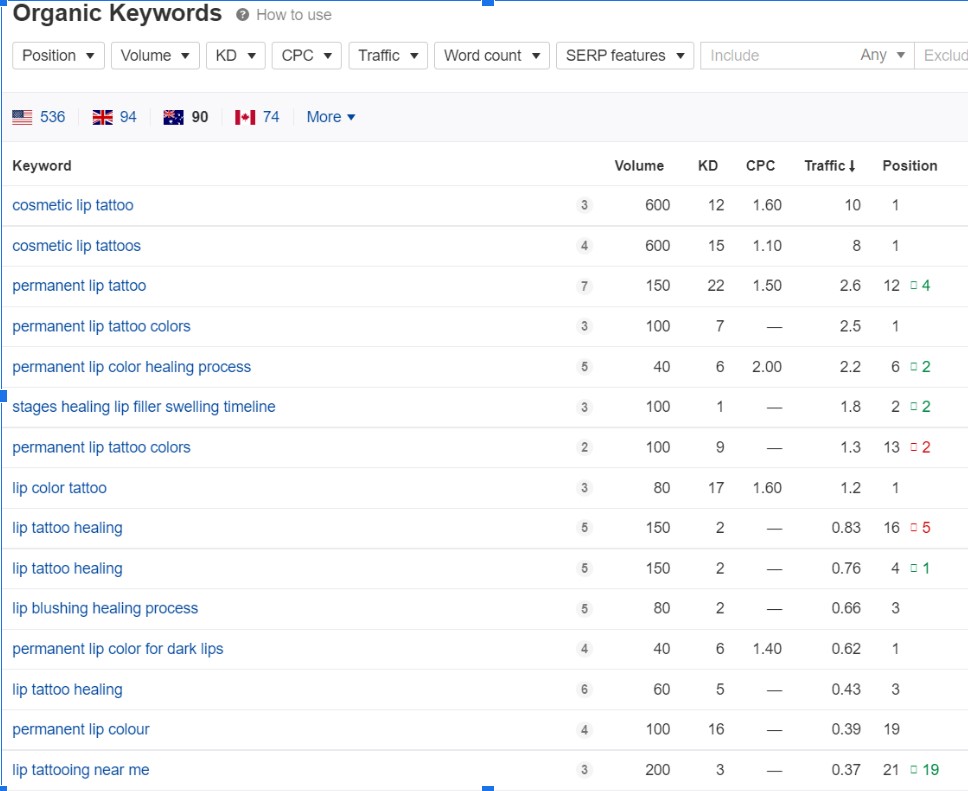Viewport: 968px width, 791px height.
Task: Expand the SERP features filter dropdown
Action: pyautogui.click(x=625, y=56)
